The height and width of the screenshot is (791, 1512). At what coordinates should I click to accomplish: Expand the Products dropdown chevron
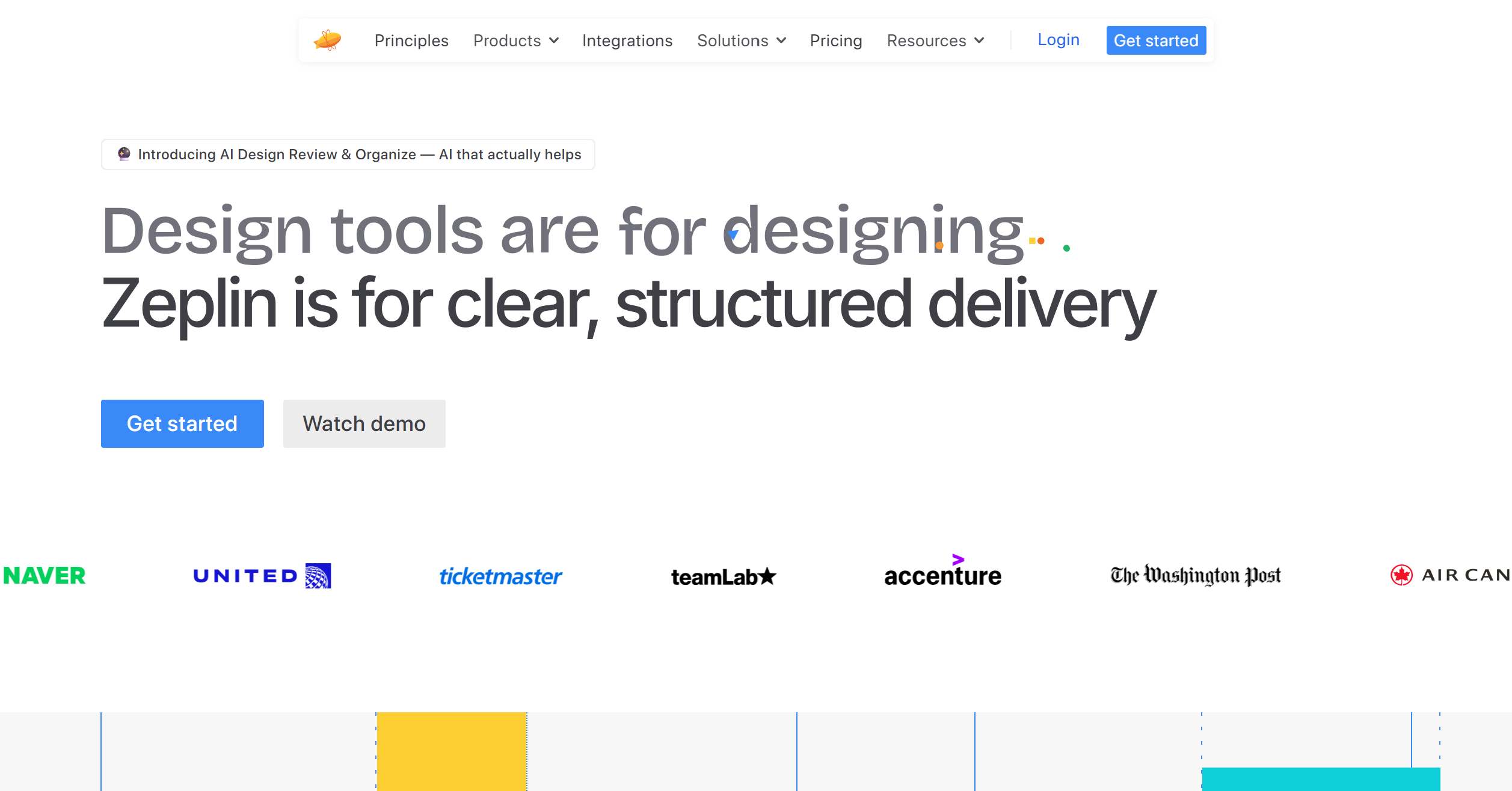tap(554, 40)
